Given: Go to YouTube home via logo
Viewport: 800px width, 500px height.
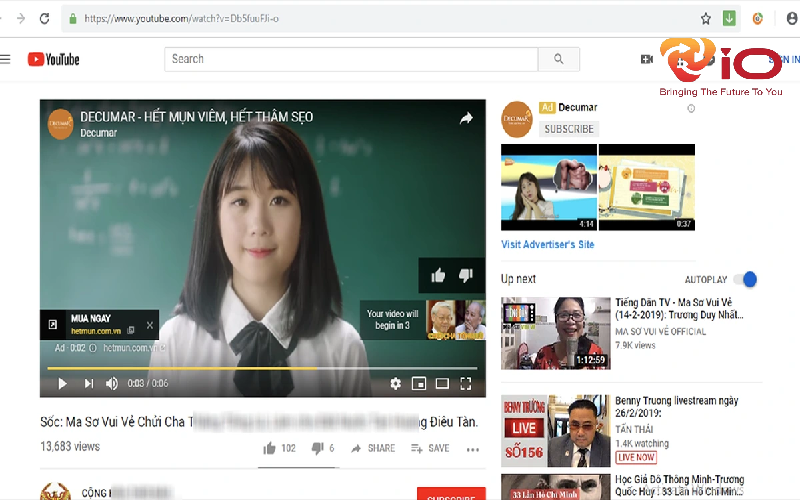Looking at the screenshot, I should 54,59.
